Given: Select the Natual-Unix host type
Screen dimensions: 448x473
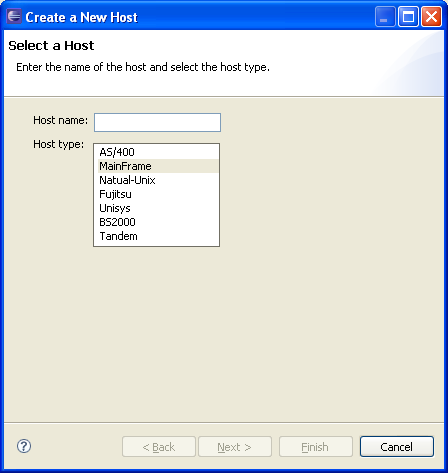Looking at the screenshot, I should pyautogui.click(x=157, y=180).
